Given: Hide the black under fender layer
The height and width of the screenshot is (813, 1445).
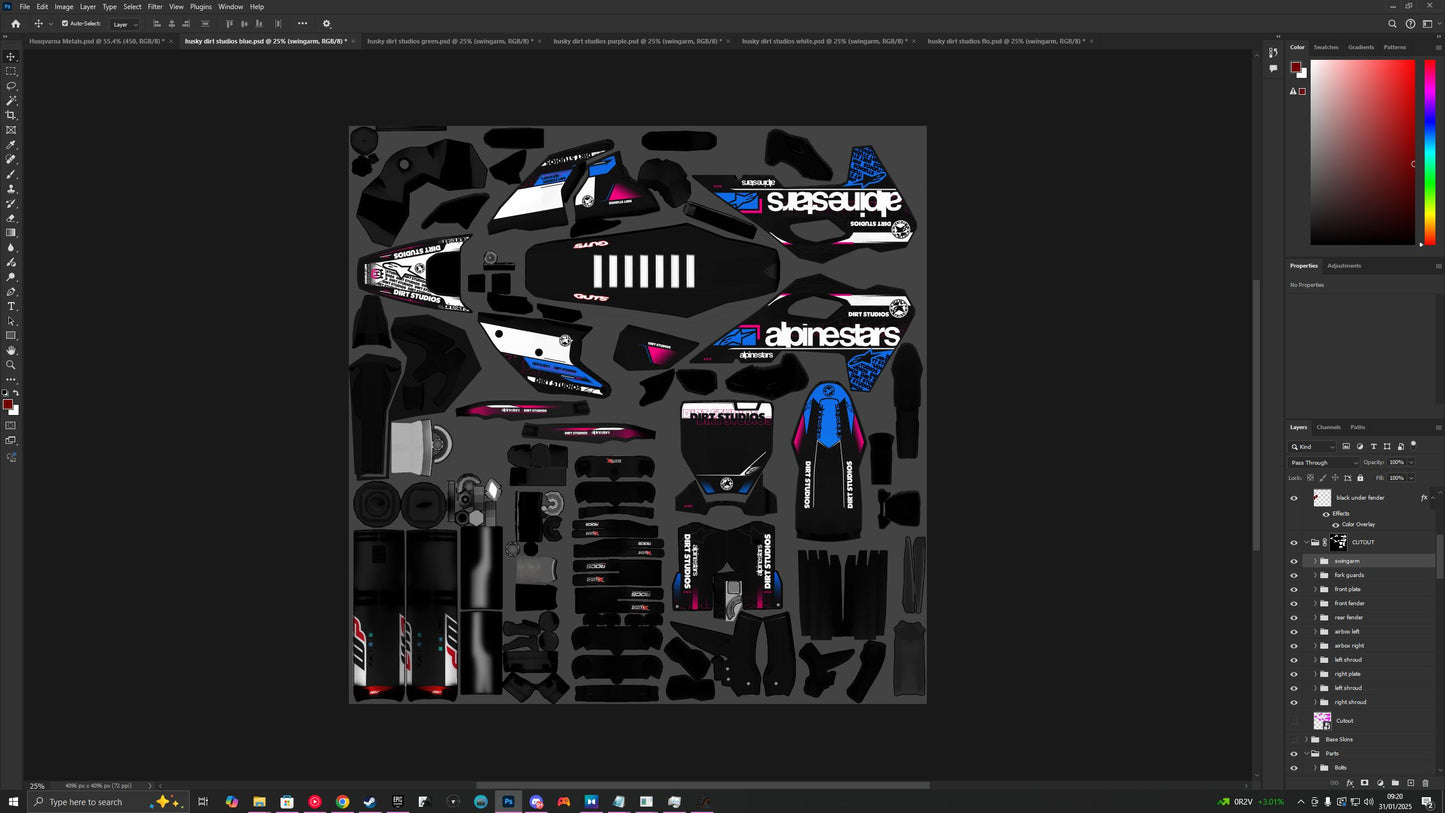Looking at the screenshot, I should pyautogui.click(x=1293, y=498).
